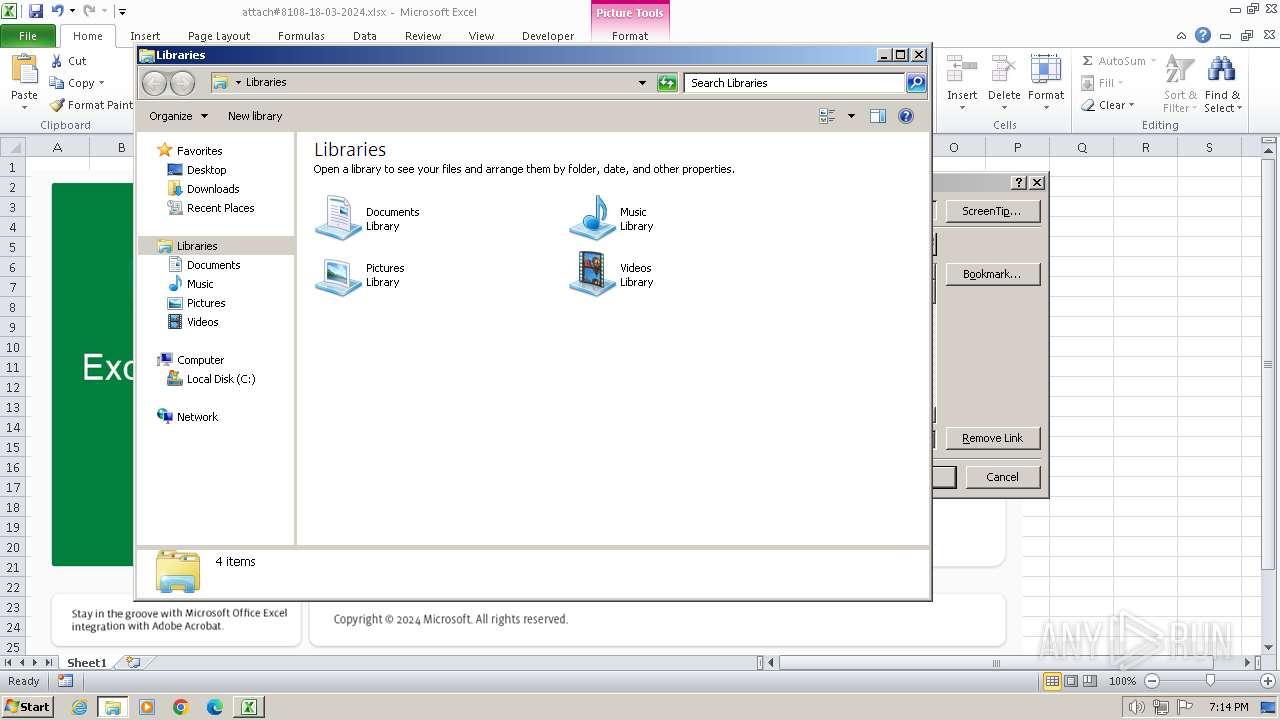The width and height of the screenshot is (1280, 720).
Task: Click the Cut scissors icon
Action: [x=57, y=61]
